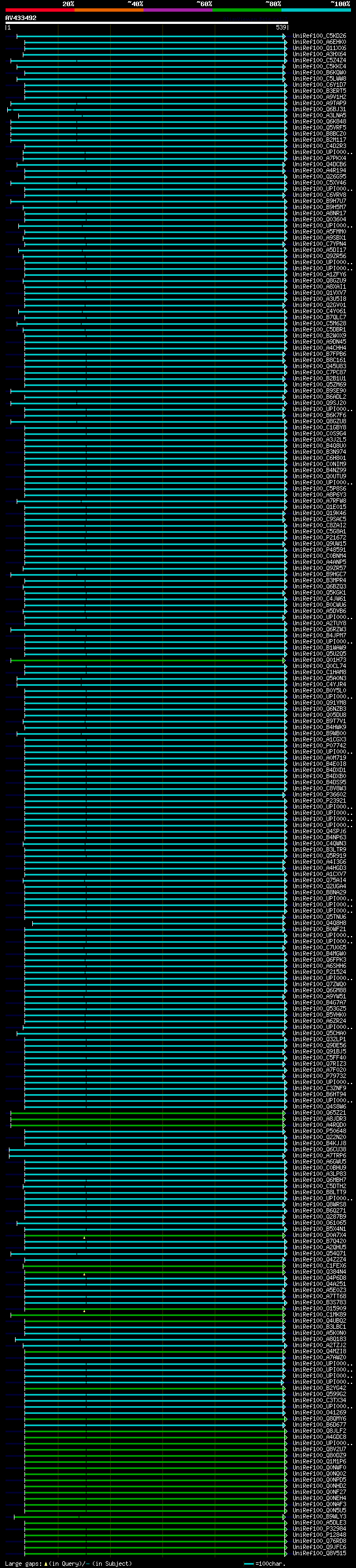Select the query name AV433492

tap(21, 18)
